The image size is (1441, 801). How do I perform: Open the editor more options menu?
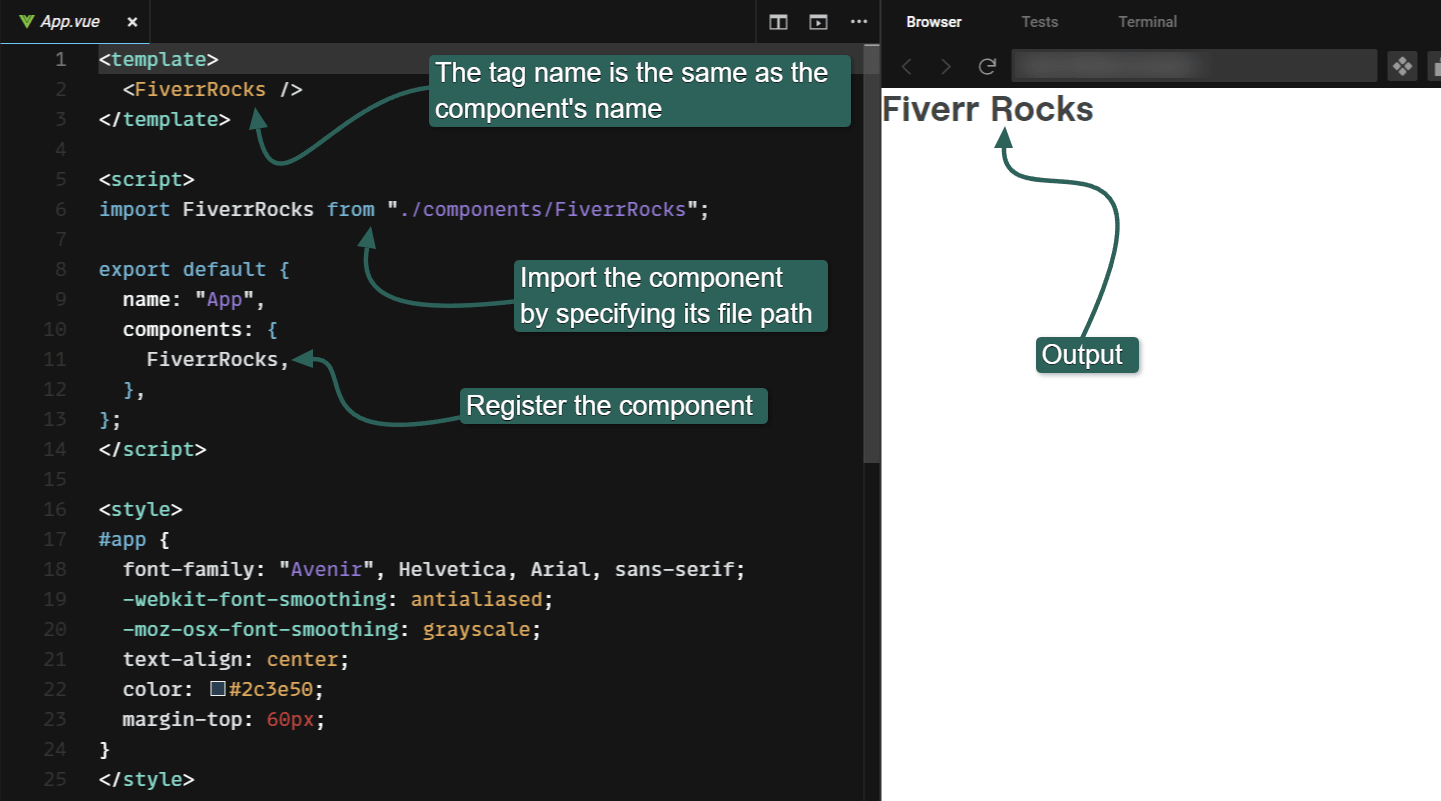coord(859,22)
